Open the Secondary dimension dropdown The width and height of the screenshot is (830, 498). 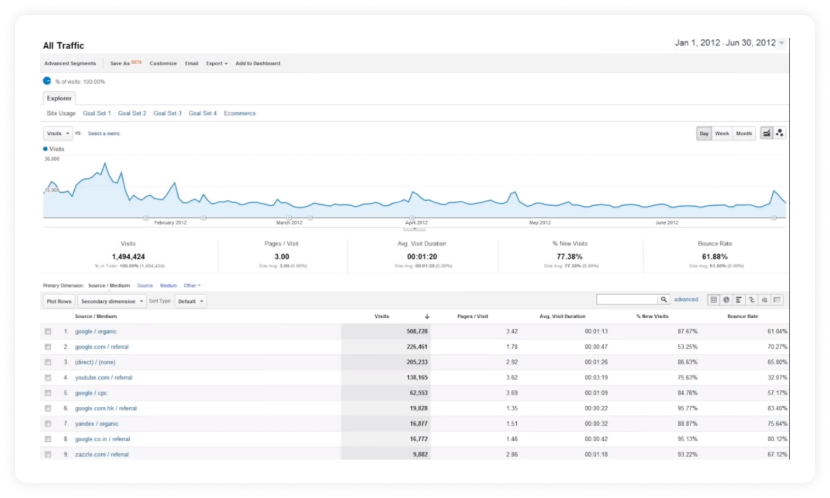click(x=112, y=301)
